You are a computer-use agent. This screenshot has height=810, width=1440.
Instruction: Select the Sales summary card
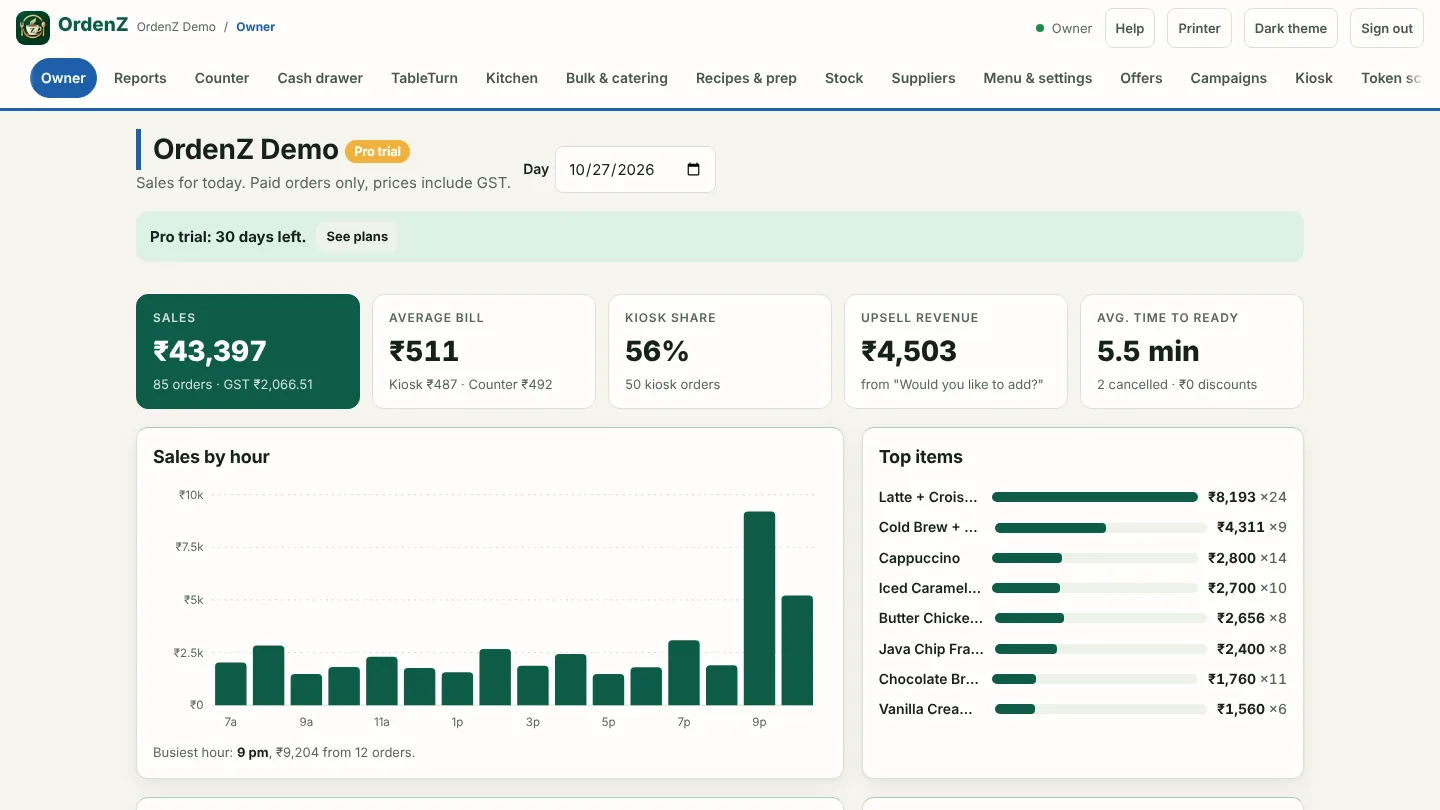coord(248,351)
